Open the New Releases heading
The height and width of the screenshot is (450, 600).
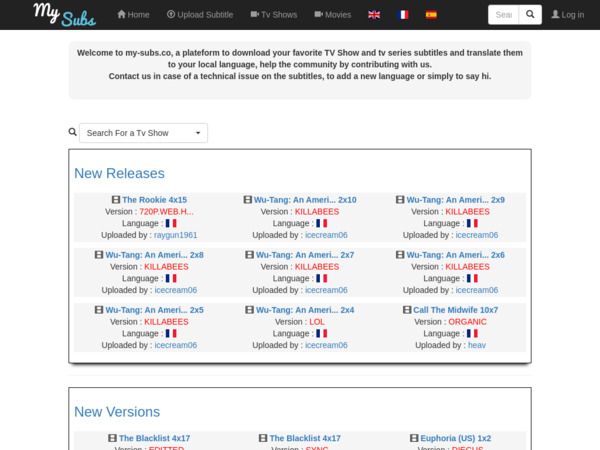119,173
